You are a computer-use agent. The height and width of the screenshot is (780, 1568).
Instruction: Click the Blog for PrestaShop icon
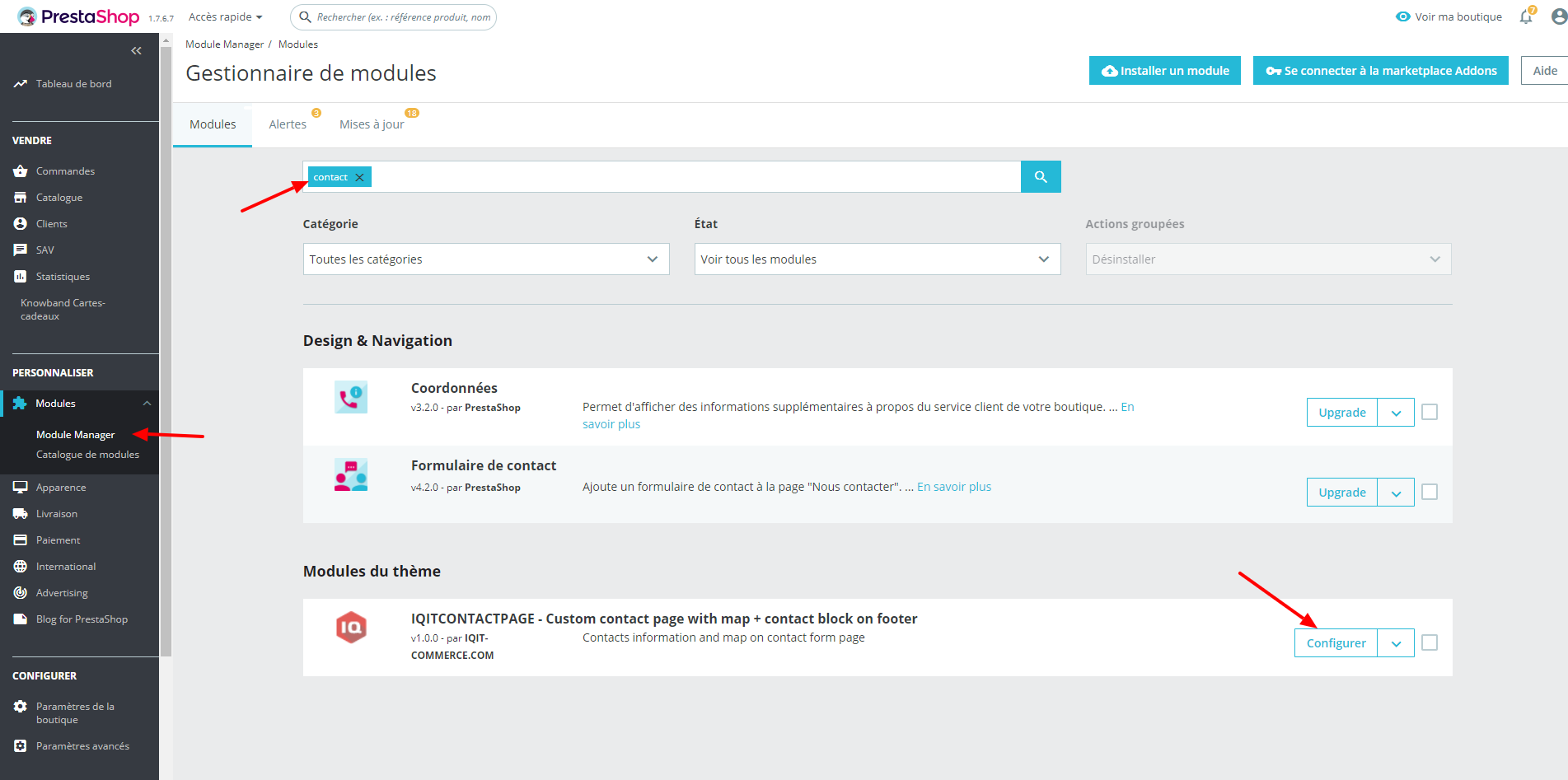click(x=21, y=619)
